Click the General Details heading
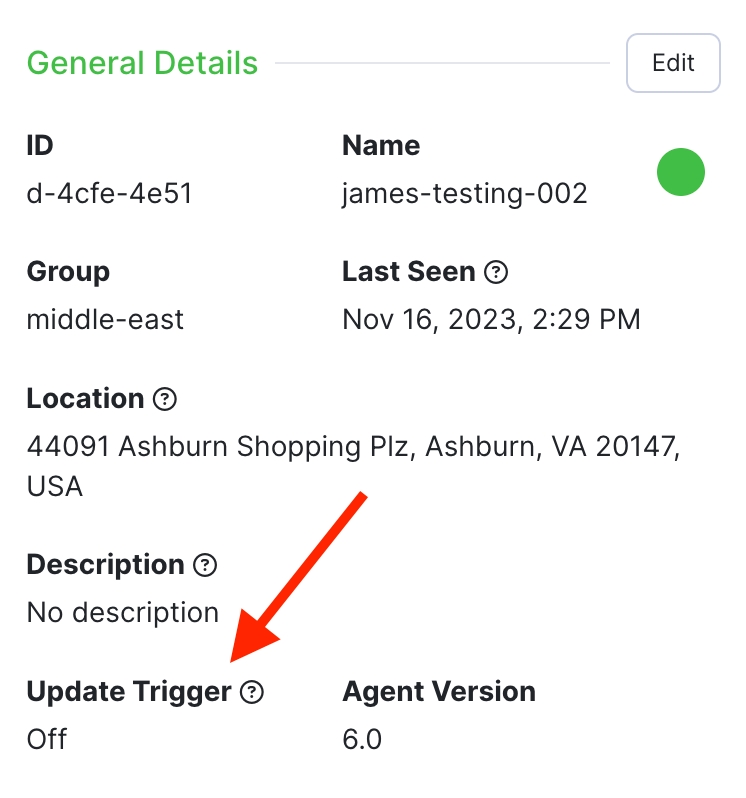This screenshot has height=798, width=746. click(x=142, y=63)
